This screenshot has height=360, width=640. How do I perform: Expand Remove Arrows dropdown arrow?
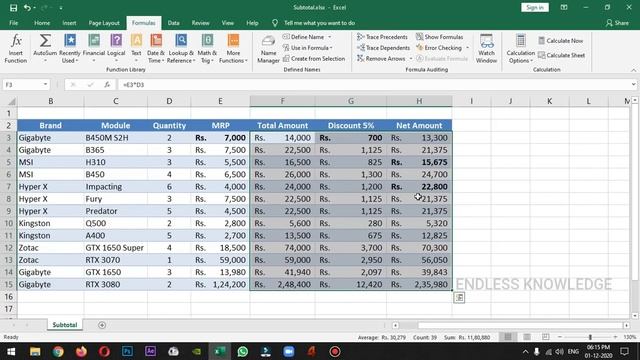(411, 59)
